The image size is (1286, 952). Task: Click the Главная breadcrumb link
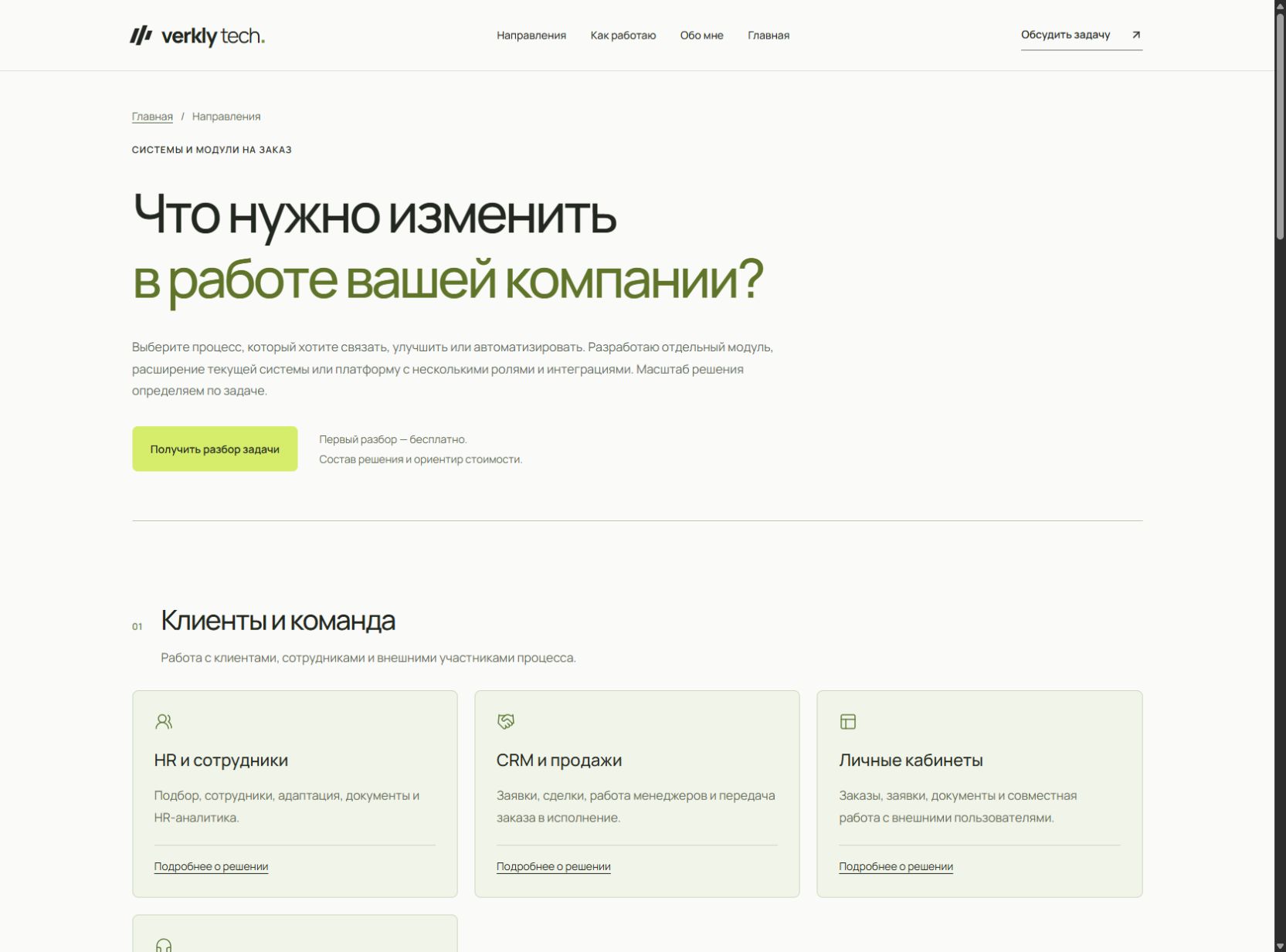coord(152,117)
